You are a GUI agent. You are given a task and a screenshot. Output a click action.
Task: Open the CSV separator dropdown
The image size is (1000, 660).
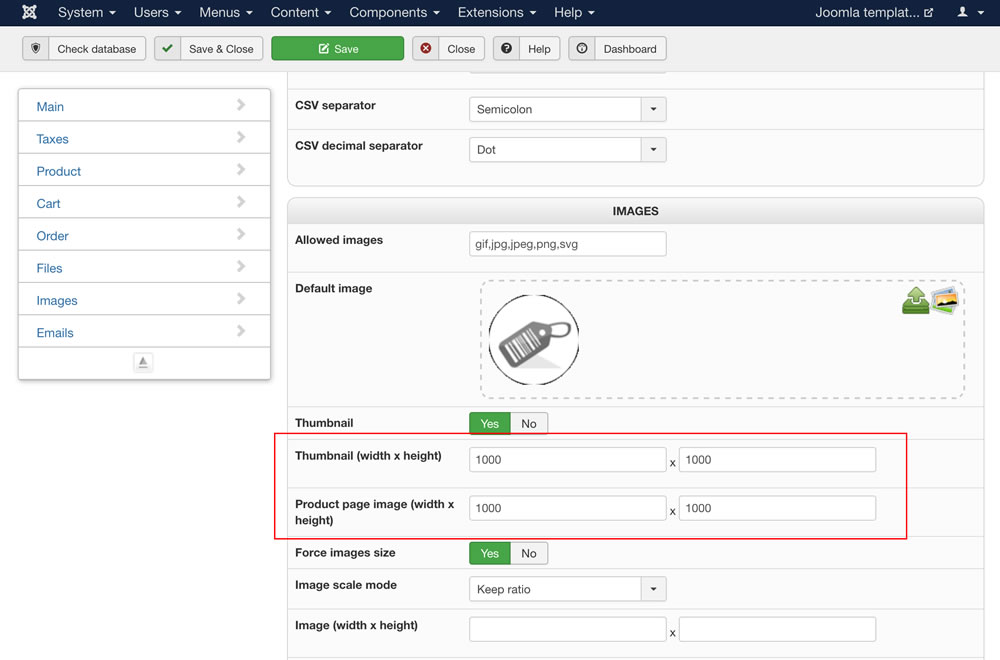tap(653, 110)
